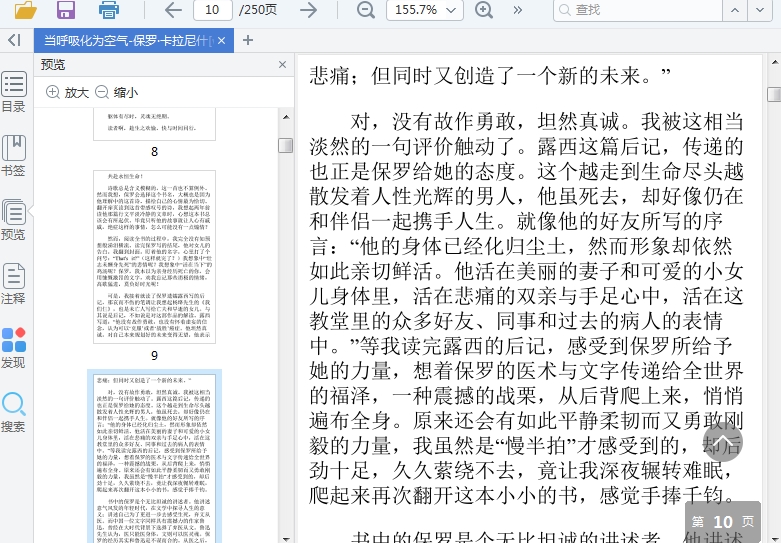Close the 当呼吸化为空气 document tab
This screenshot has height=543, width=781.
(x=222, y=40)
